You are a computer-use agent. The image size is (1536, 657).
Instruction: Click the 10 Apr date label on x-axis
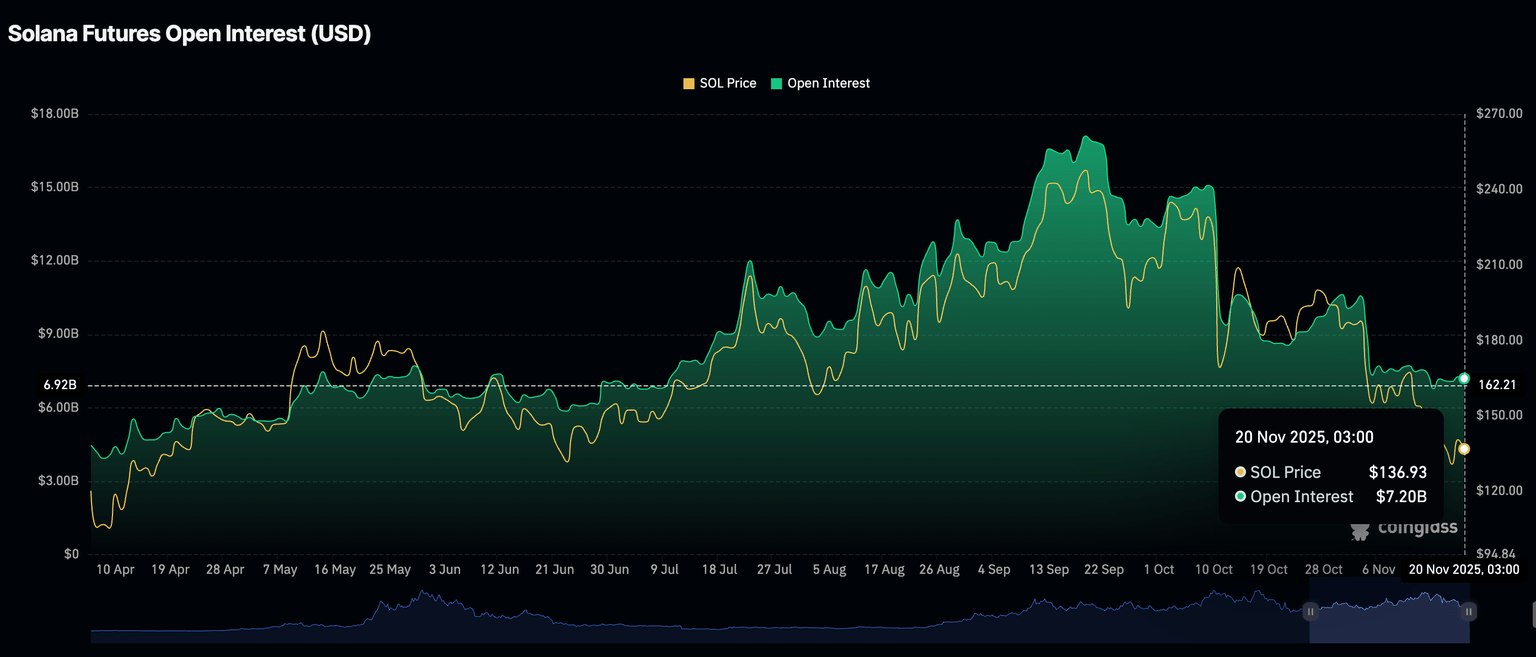tap(116, 570)
